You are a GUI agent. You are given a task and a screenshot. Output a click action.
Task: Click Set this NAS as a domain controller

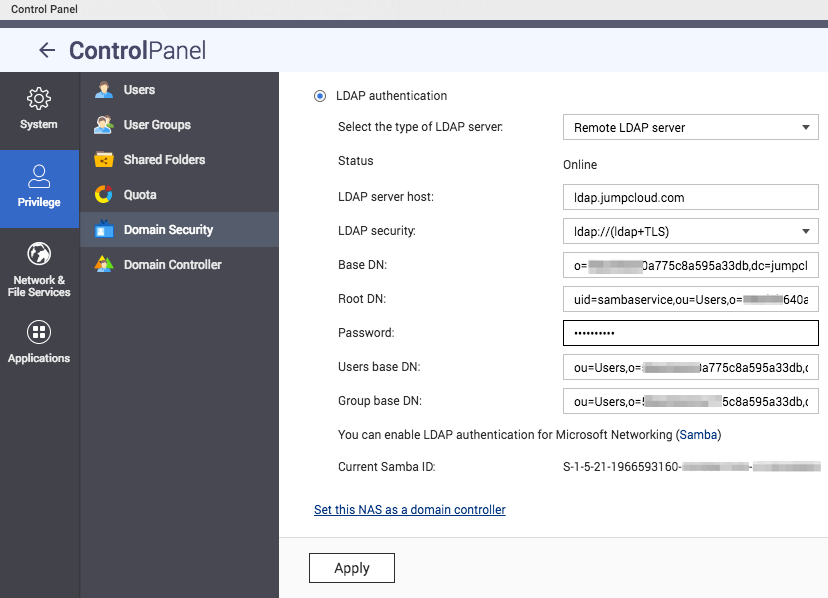click(x=410, y=510)
